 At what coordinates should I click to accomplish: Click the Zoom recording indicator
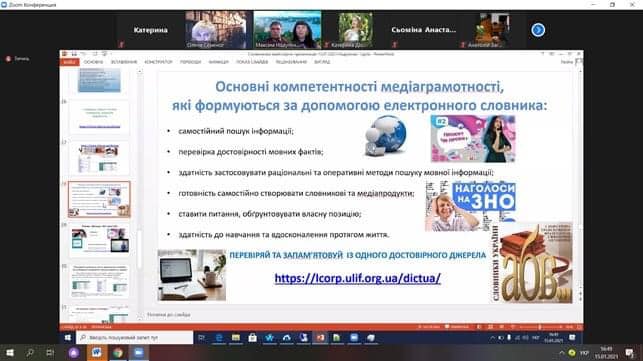click(17, 59)
